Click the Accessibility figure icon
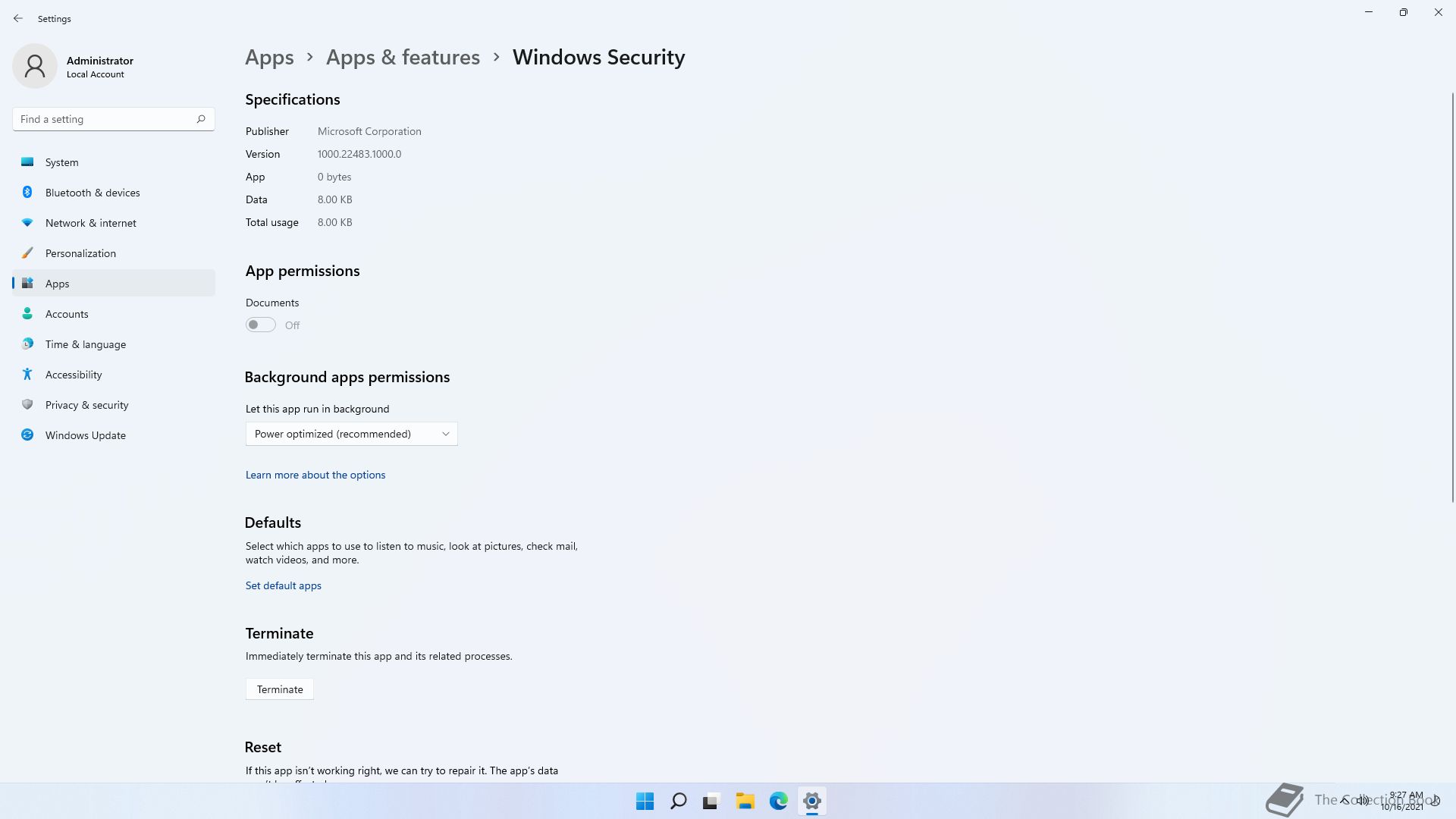The height and width of the screenshot is (819, 1456). [27, 374]
